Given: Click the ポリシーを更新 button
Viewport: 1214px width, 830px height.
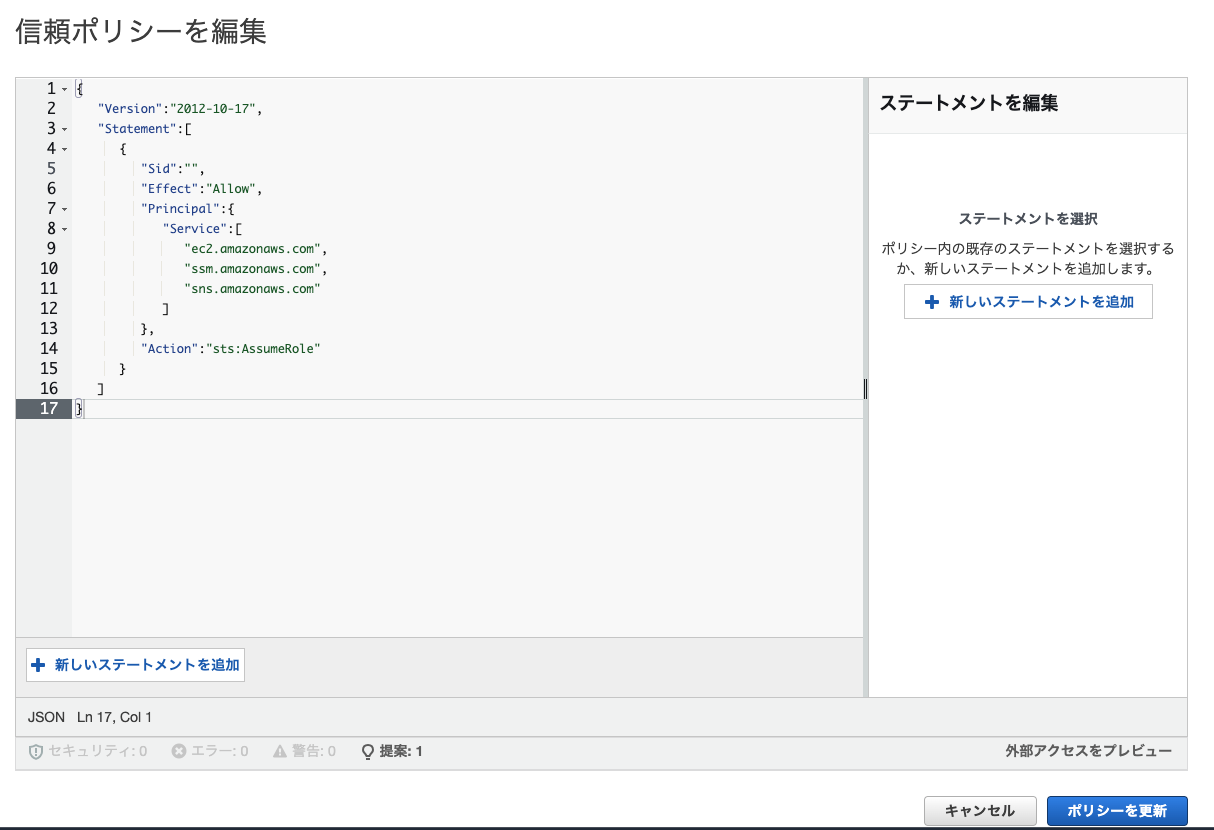Looking at the screenshot, I should click(1117, 811).
